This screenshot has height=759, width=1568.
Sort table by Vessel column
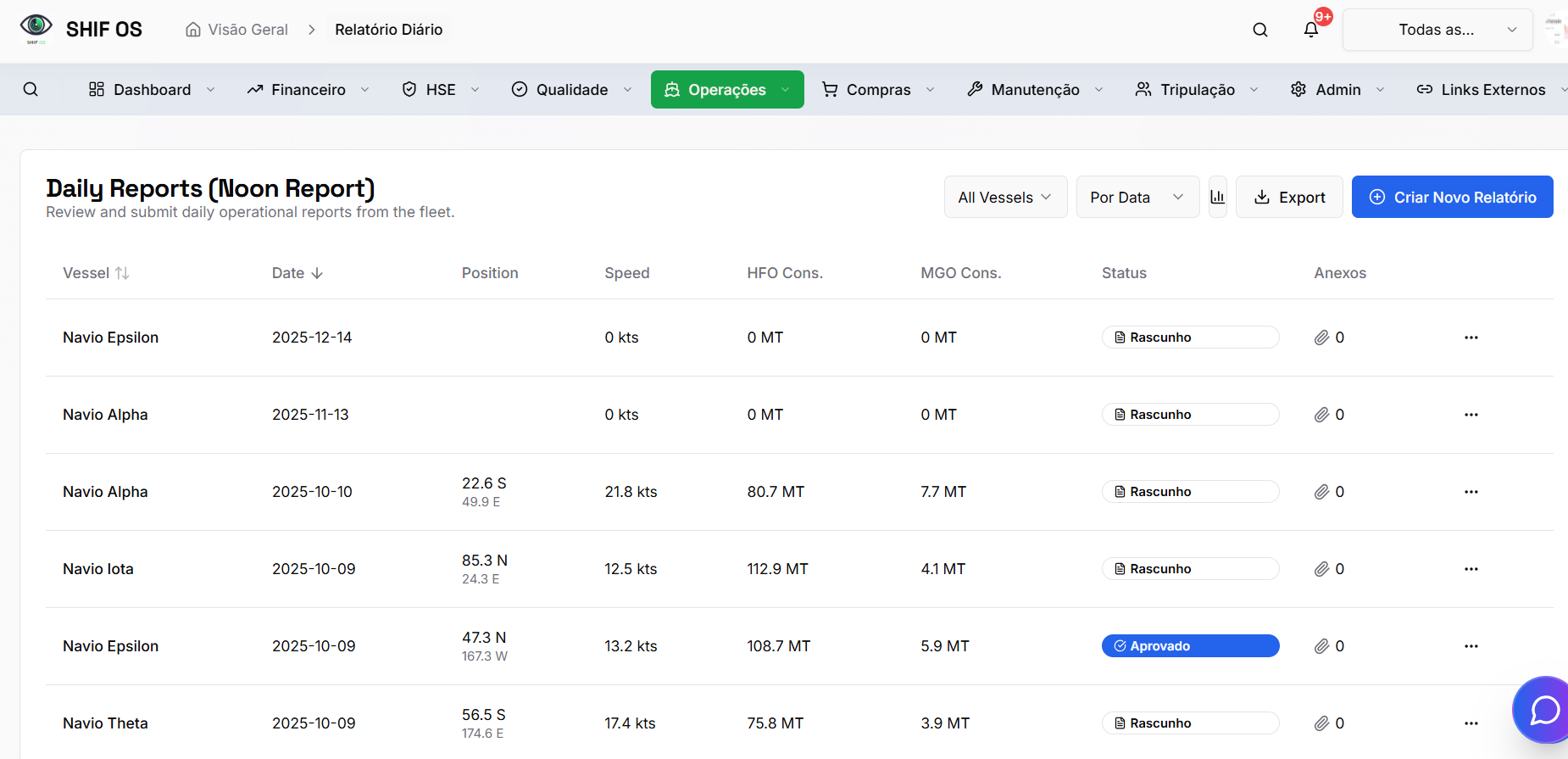click(x=96, y=273)
